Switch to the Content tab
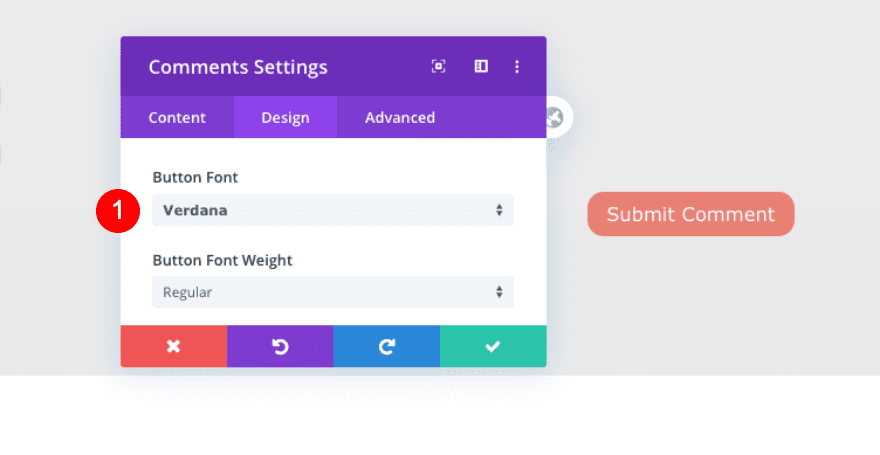Screen dimensions: 880x455 [177, 117]
